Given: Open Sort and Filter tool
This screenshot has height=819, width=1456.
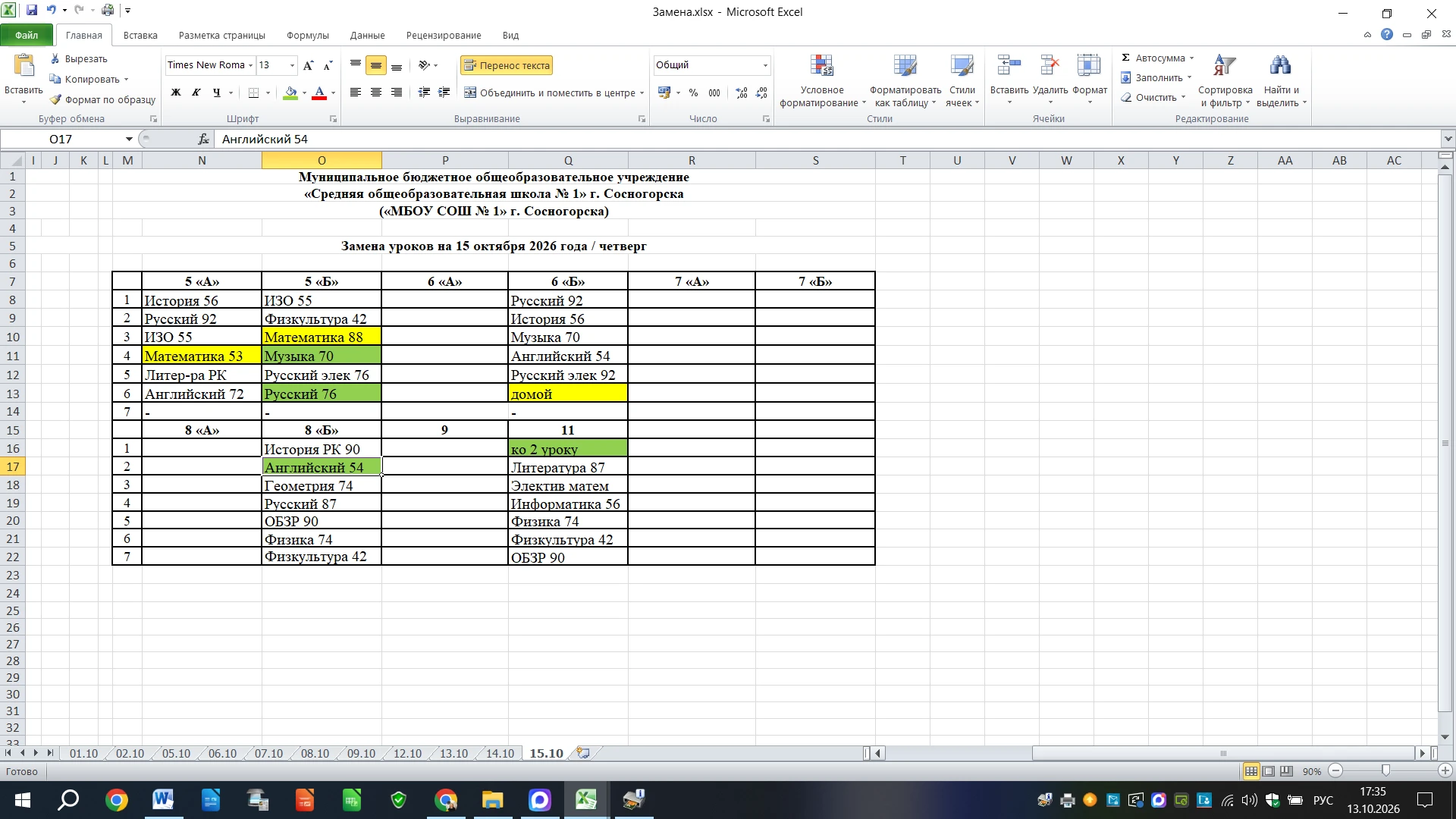Looking at the screenshot, I should [x=1225, y=81].
